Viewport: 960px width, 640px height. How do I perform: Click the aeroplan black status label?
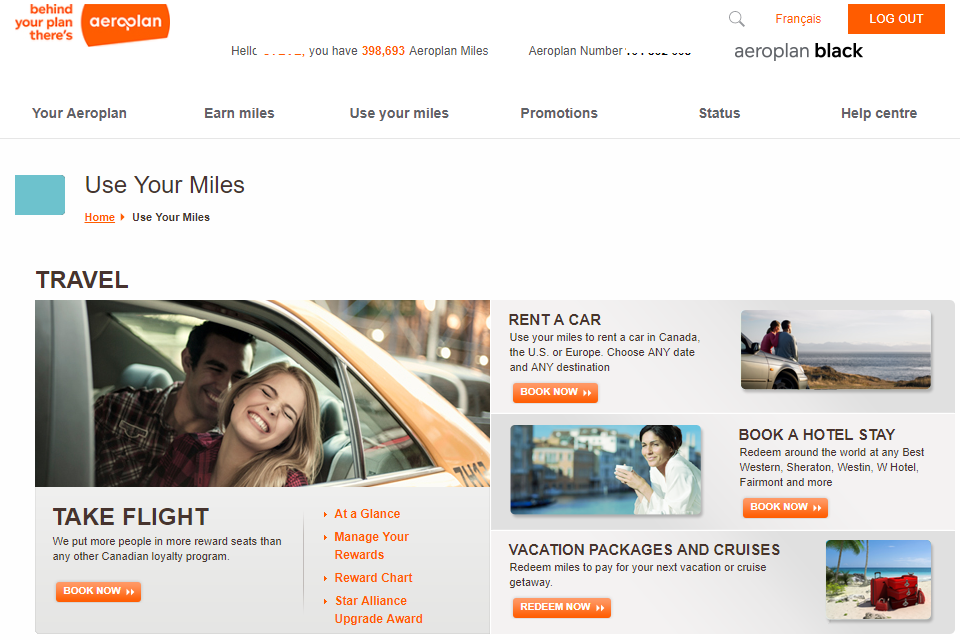tap(798, 51)
